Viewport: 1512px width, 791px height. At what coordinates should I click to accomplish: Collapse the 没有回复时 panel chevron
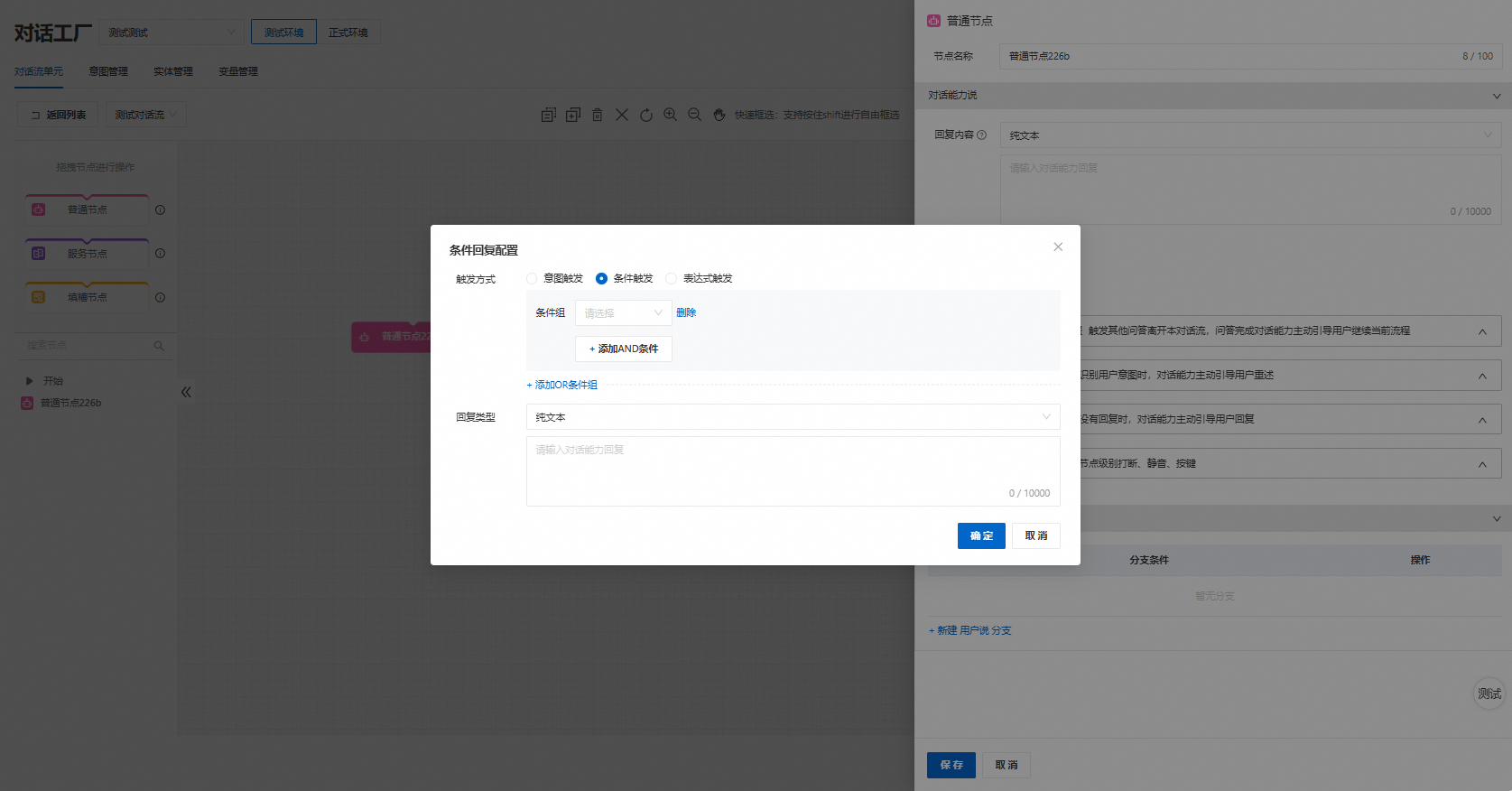[1482, 420]
